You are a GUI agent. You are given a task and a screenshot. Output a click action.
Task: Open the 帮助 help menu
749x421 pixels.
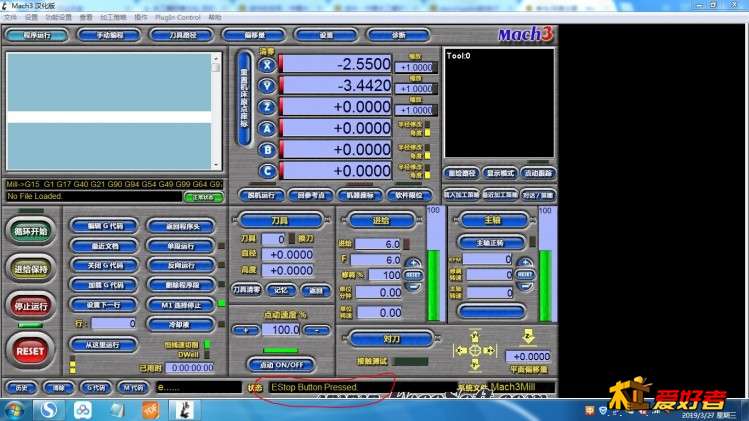click(215, 17)
